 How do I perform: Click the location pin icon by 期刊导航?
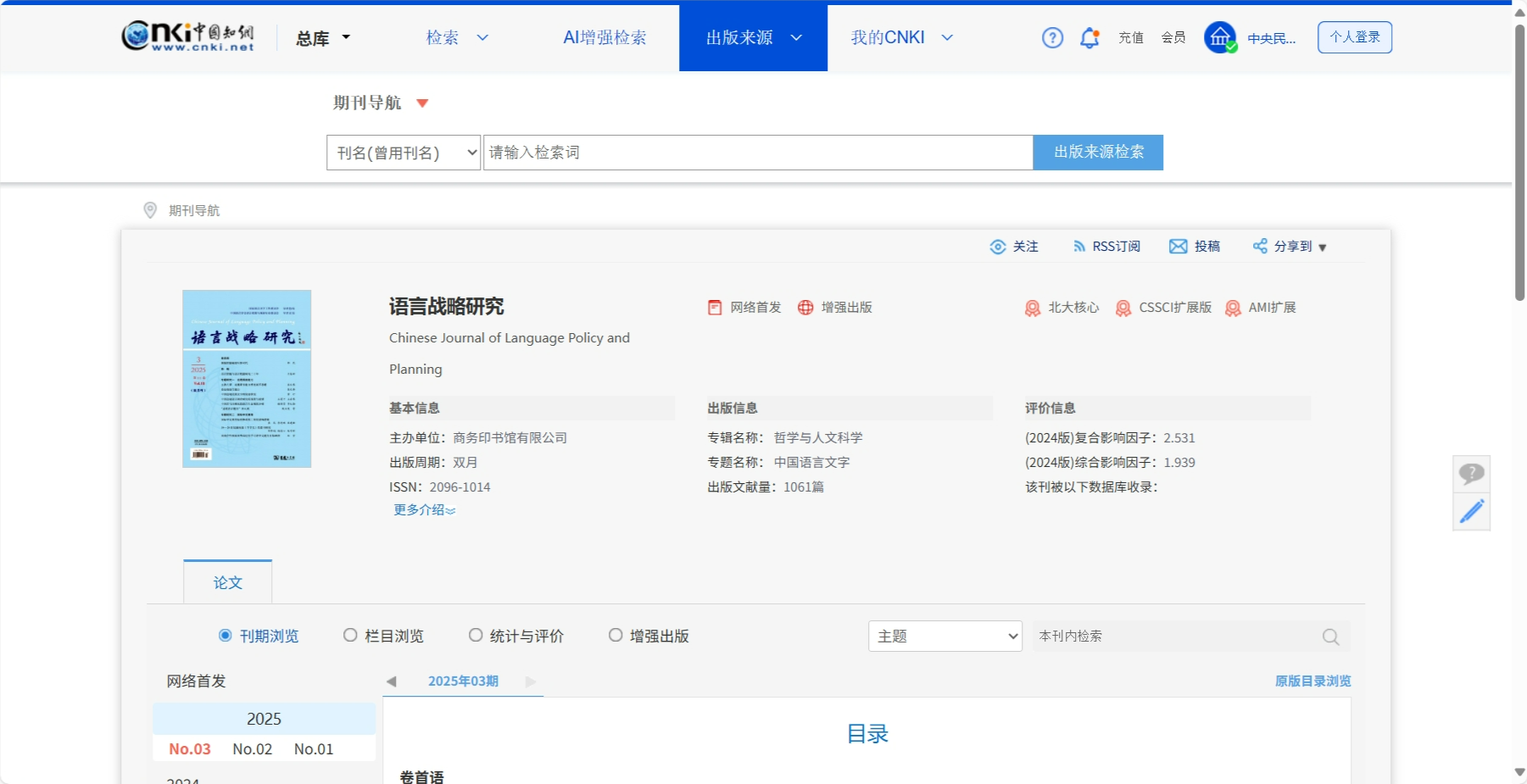pyautogui.click(x=150, y=210)
